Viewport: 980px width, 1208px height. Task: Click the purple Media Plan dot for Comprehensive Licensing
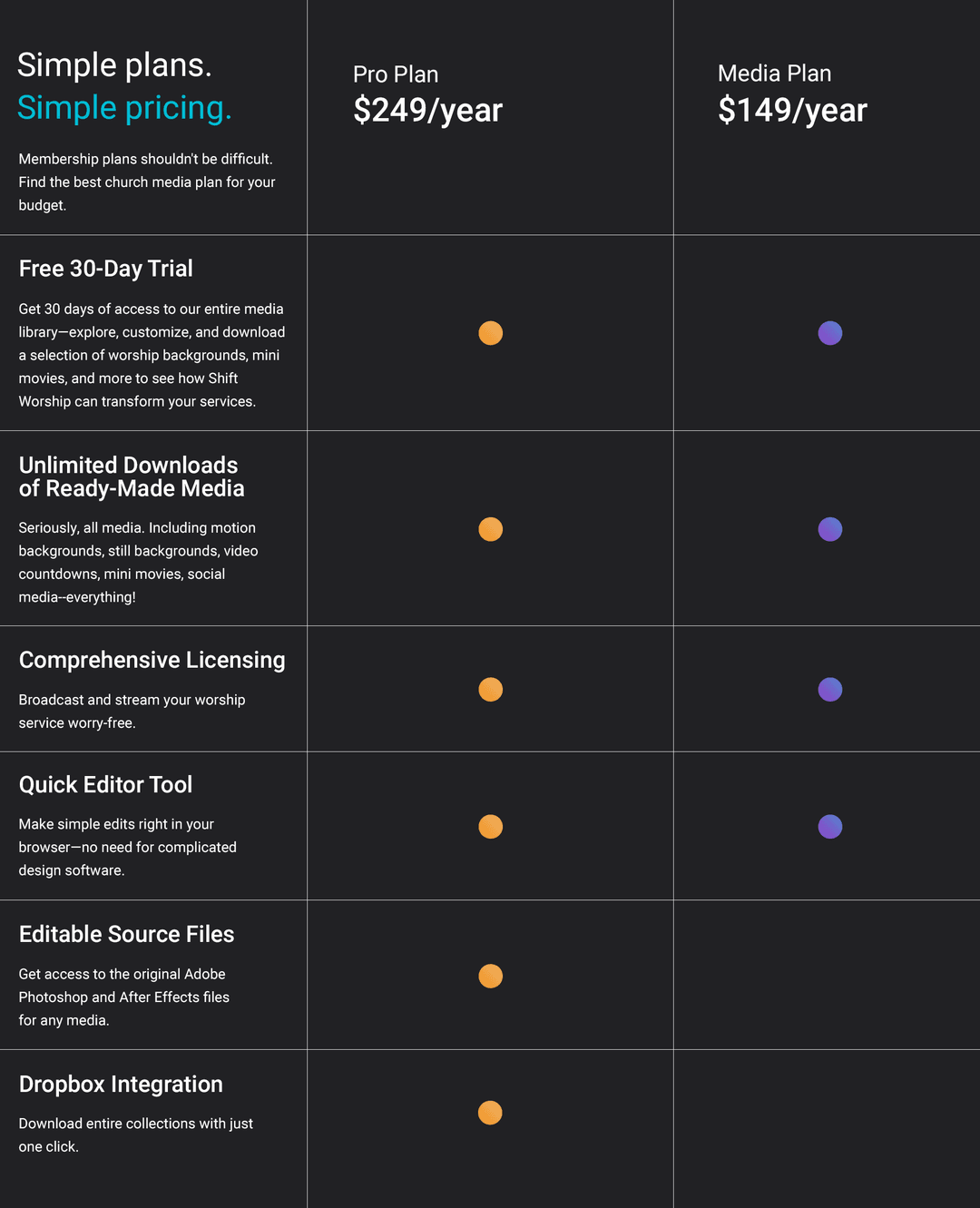click(x=829, y=690)
